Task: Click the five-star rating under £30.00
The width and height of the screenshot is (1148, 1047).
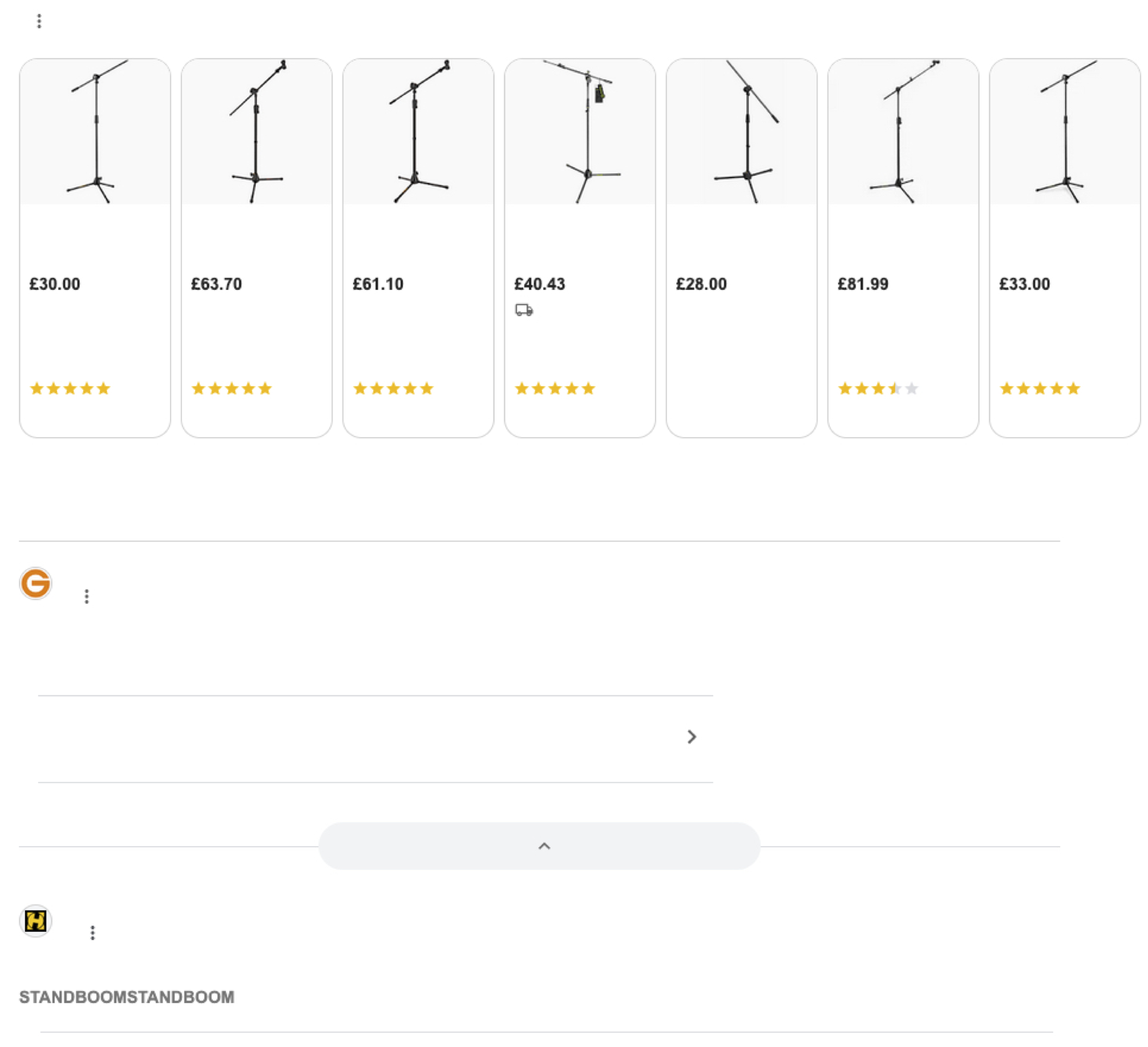Action: tap(70, 389)
